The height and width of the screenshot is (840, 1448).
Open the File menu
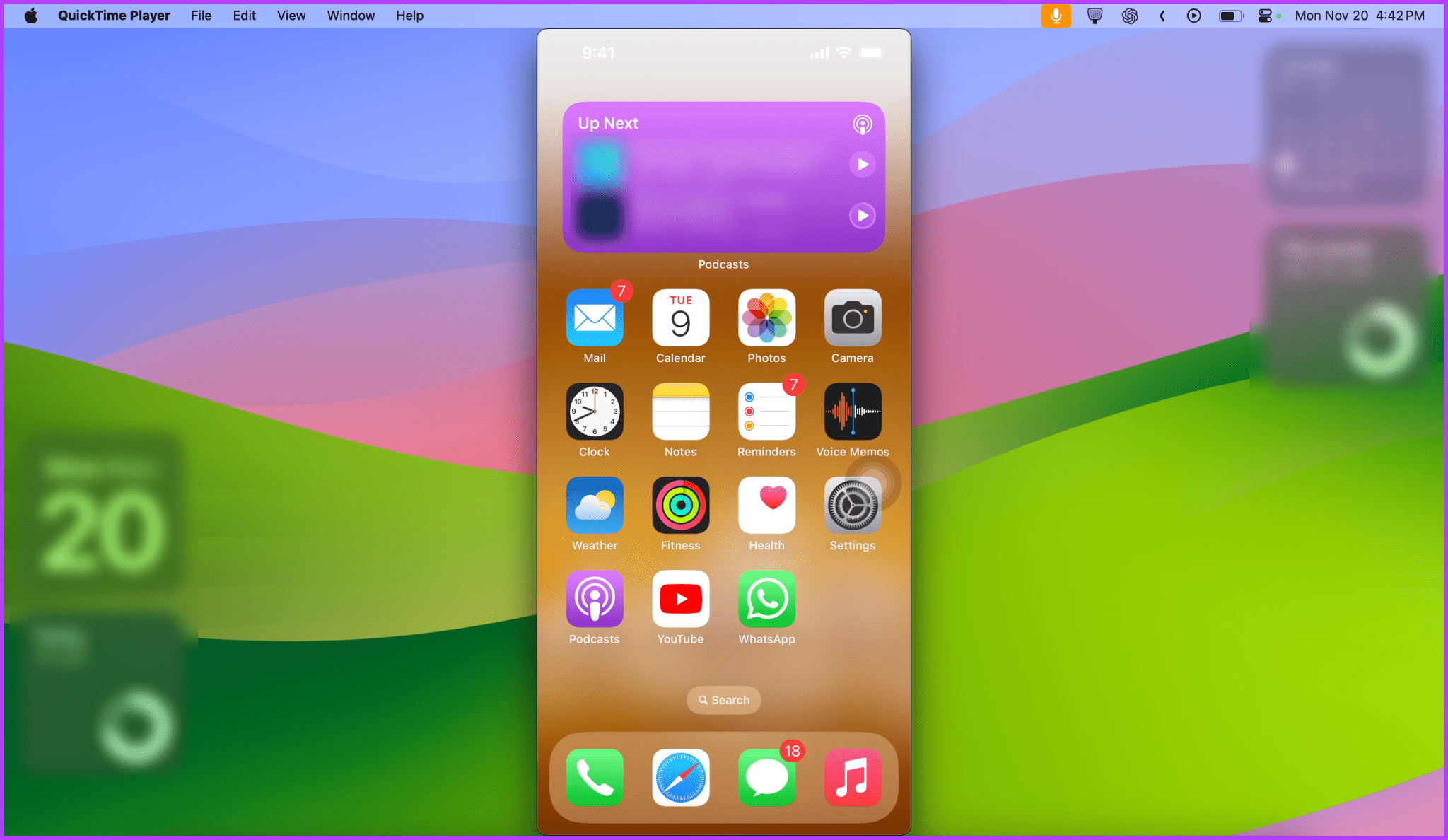[201, 15]
